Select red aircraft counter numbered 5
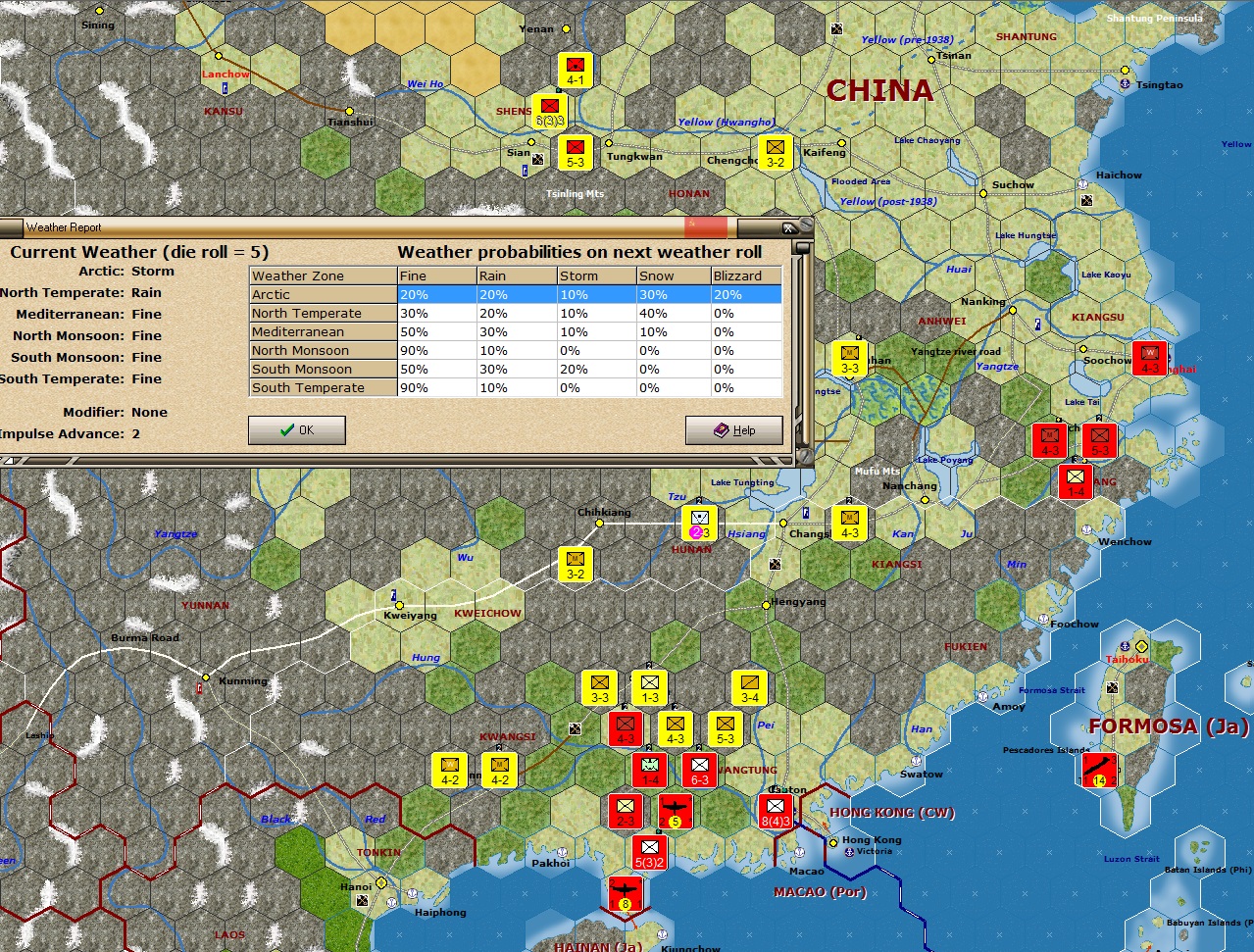Screen dimensions: 1254x952 click(676, 812)
